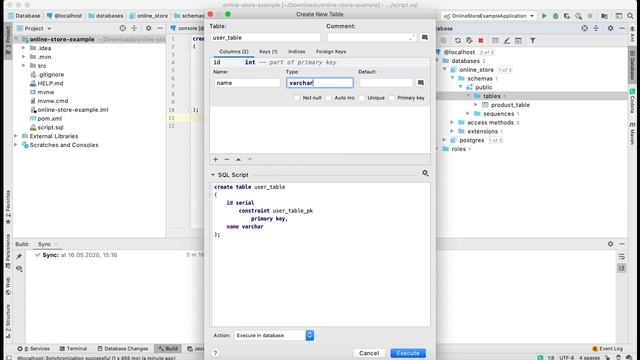Tick the Unique checkbox
Image resolution: width=640 pixels, height=360 pixels.
(x=361, y=98)
